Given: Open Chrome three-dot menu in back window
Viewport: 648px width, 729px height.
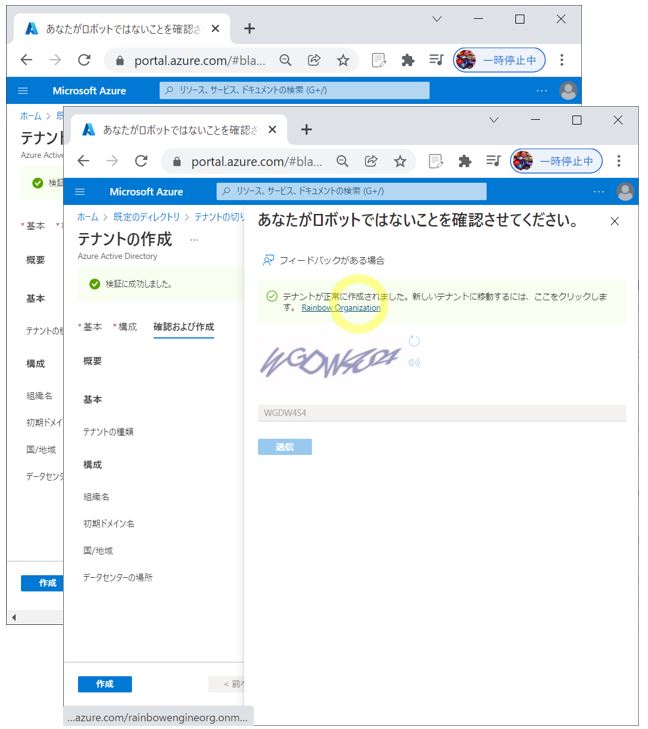Looking at the screenshot, I should (562, 60).
